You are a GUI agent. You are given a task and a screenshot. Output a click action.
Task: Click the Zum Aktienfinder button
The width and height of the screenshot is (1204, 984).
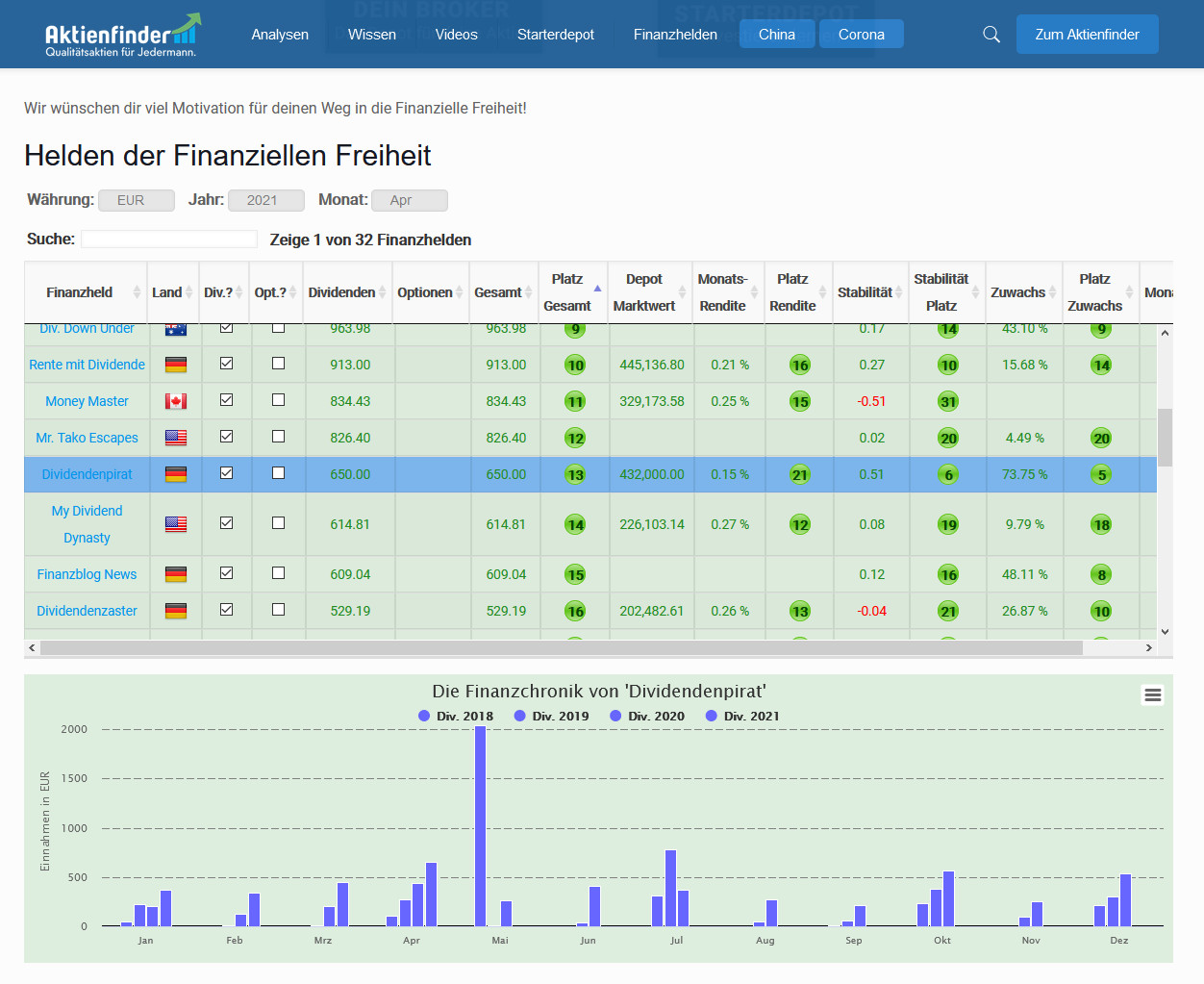point(1088,35)
